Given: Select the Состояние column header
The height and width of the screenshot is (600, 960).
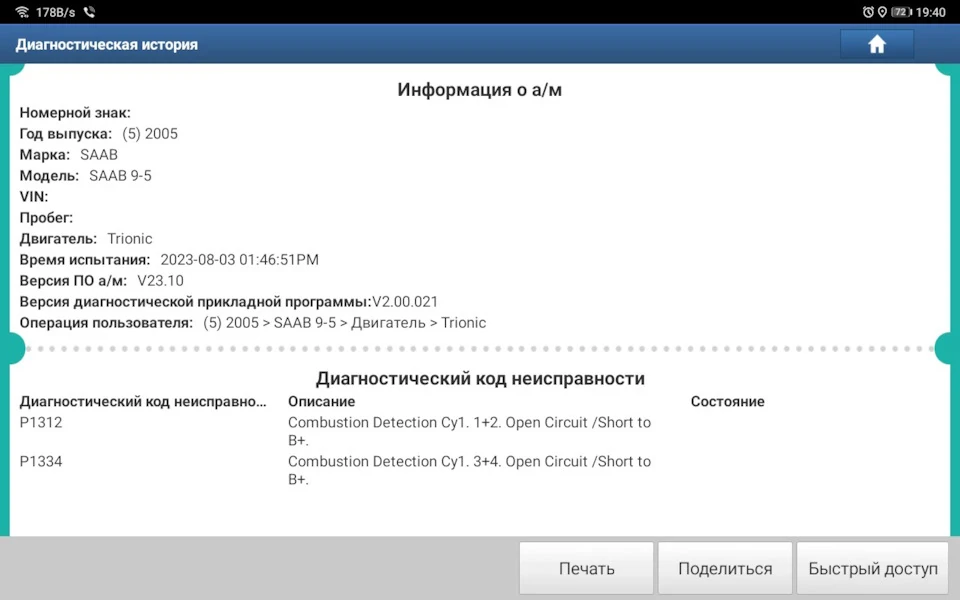Looking at the screenshot, I should (x=727, y=402).
